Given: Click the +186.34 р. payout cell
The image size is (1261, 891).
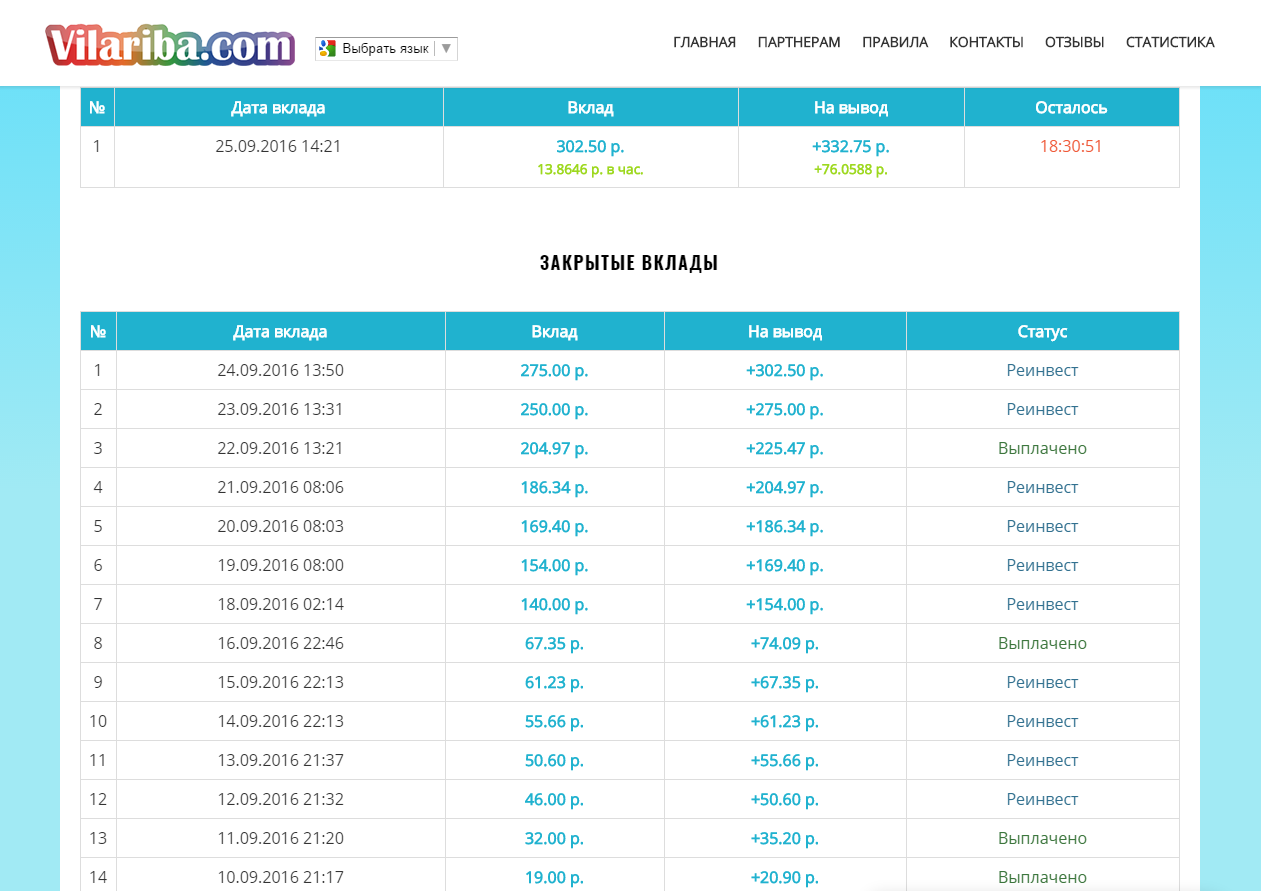Looking at the screenshot, I should coord(785,526).
